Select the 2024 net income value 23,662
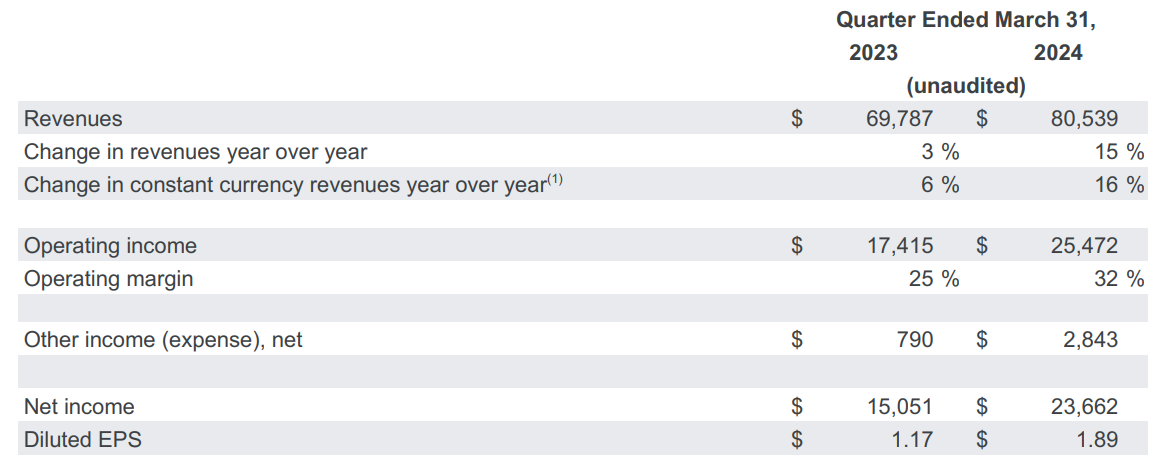The height and width of the screenshot is (466, 1165). (x=1084, y=407)
